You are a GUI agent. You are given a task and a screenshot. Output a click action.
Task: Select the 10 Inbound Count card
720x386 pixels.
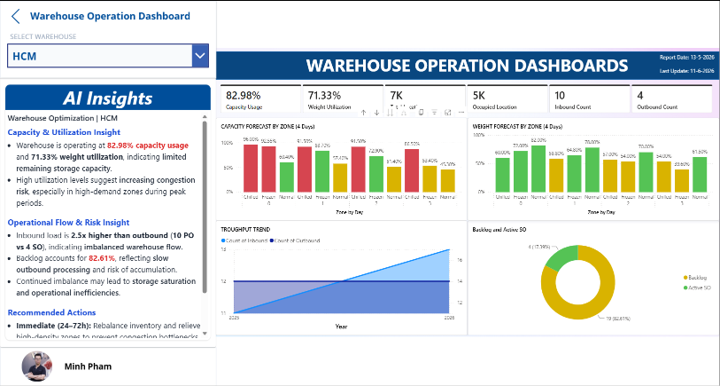pos(590,99)
